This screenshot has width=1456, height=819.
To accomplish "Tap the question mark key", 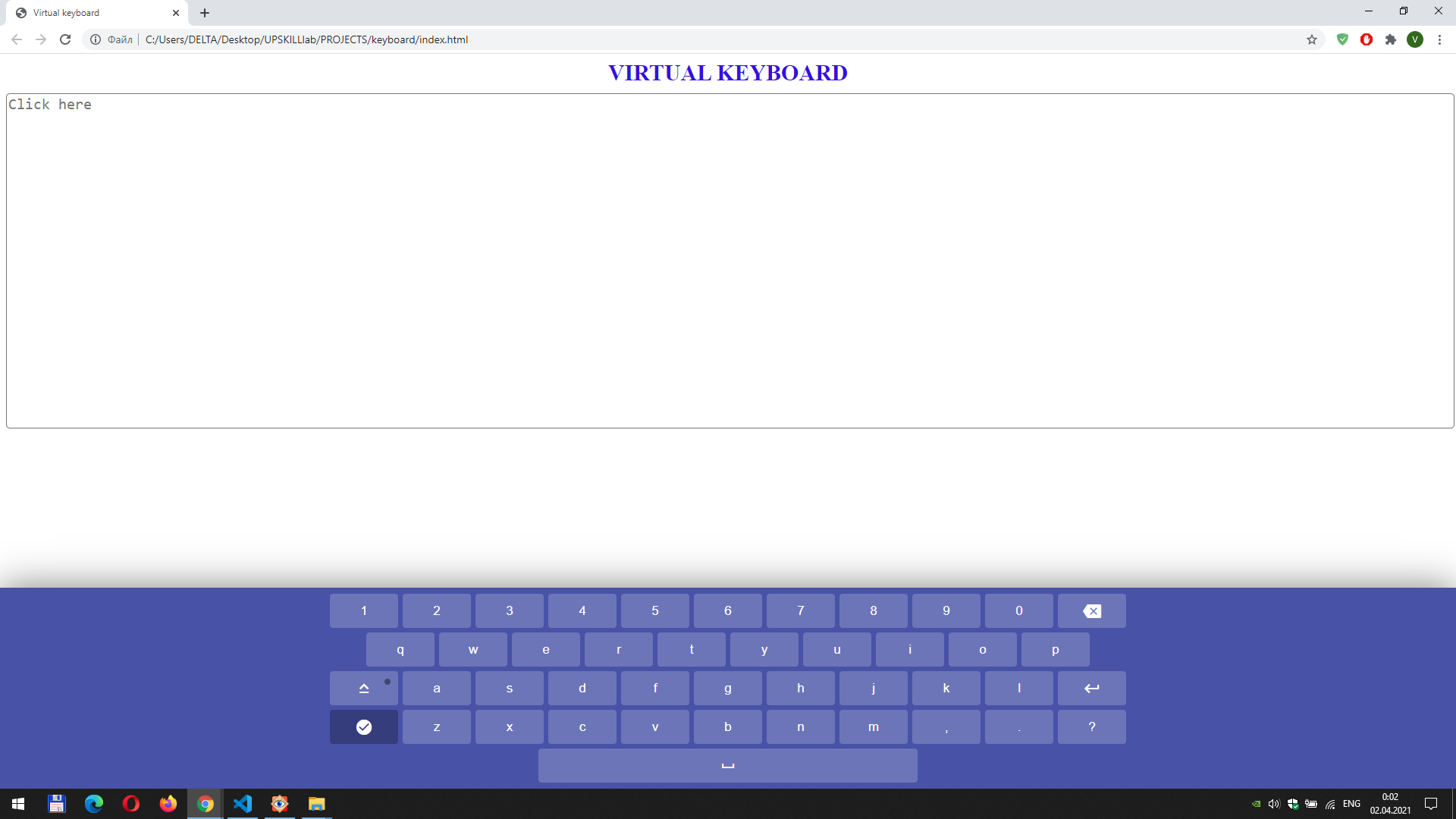I will click(x=1092, y=726).
